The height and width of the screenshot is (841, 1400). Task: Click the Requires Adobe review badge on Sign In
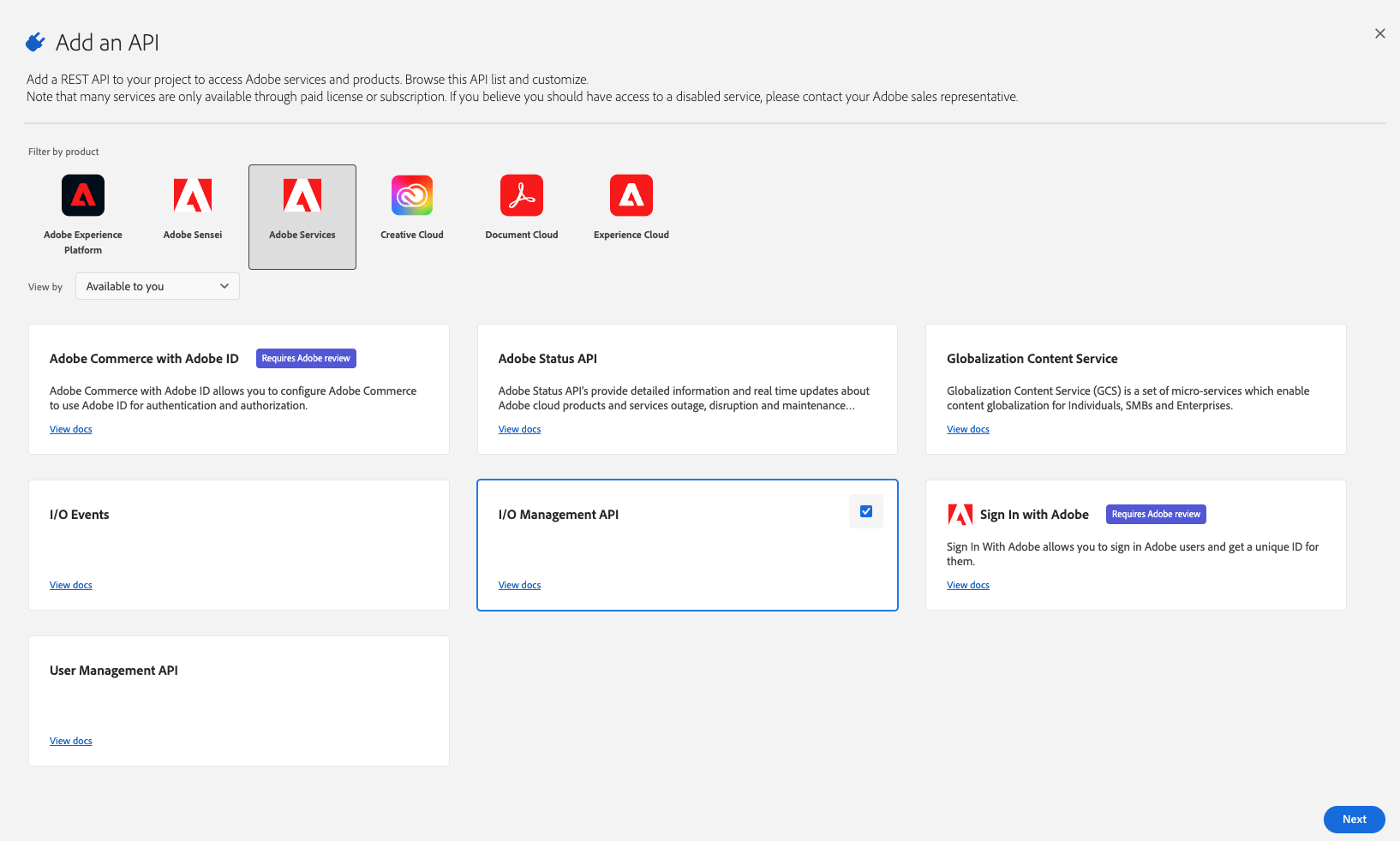pos(1156,515)
